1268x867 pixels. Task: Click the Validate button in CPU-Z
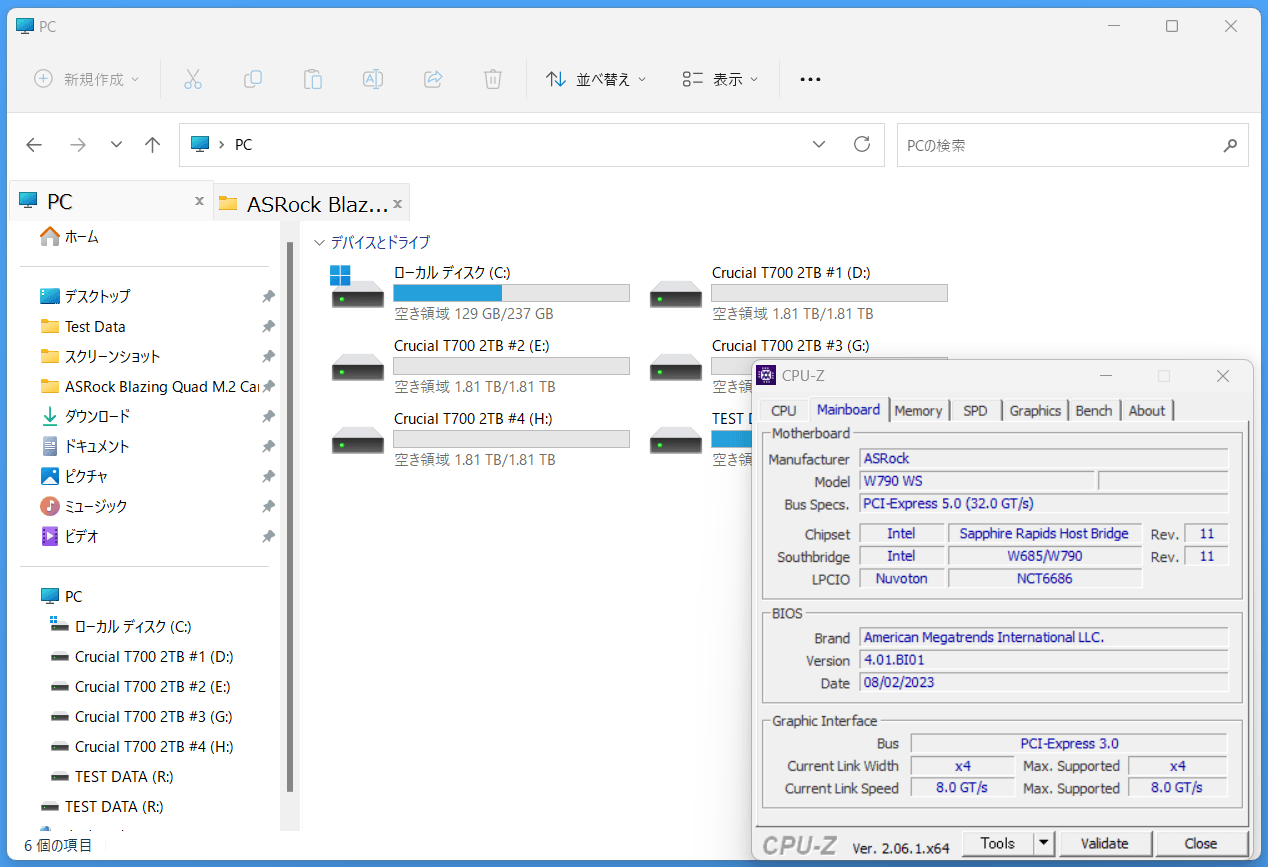[1104, 843]
